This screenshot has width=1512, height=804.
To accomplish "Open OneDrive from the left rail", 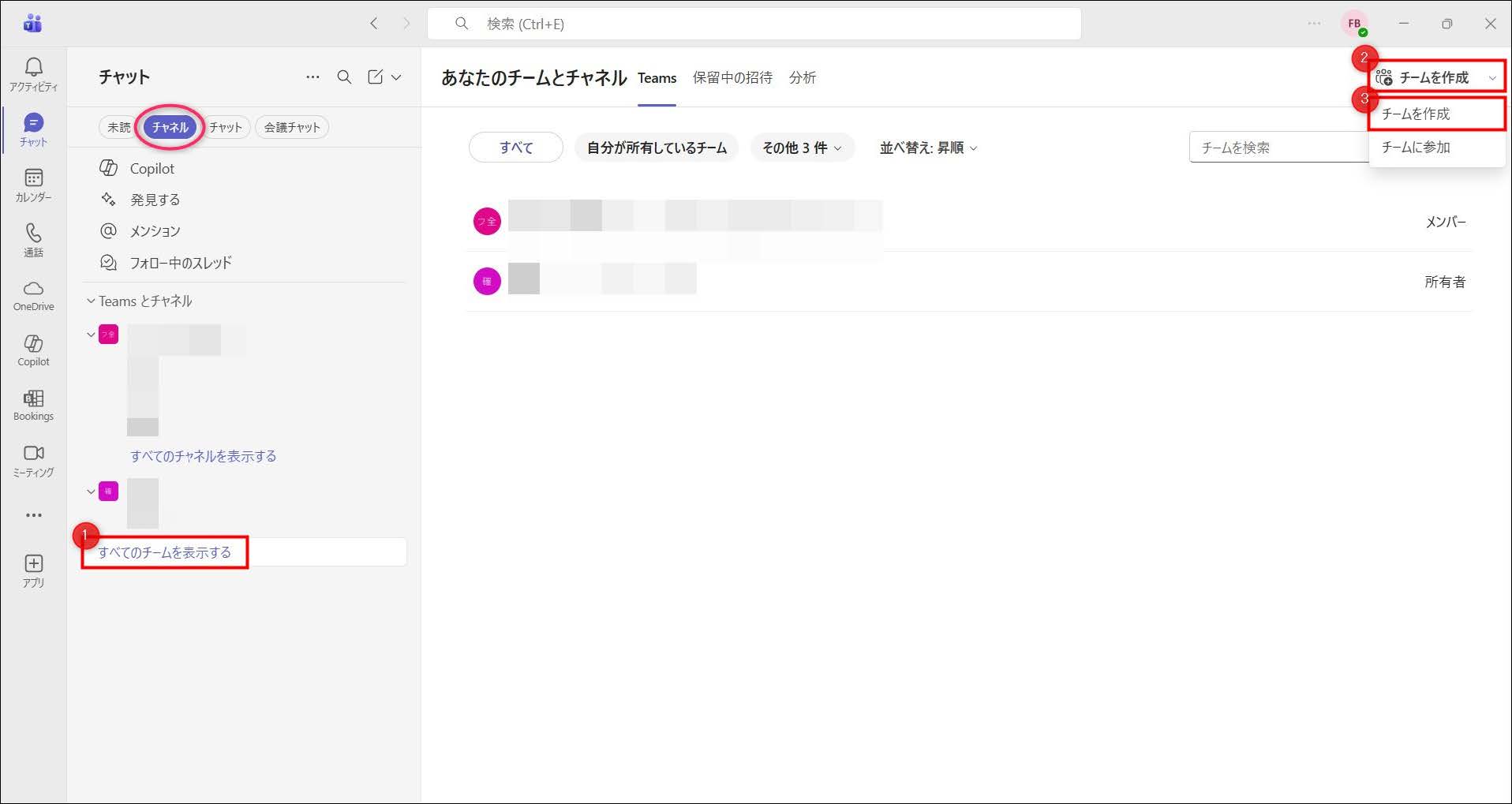I will 33,289.
